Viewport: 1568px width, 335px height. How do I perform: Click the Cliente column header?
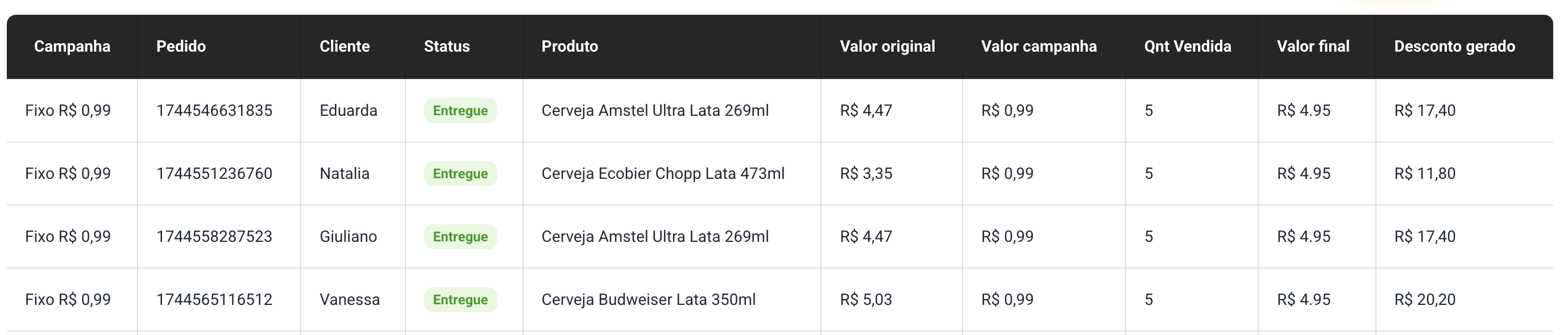[345, 46]
